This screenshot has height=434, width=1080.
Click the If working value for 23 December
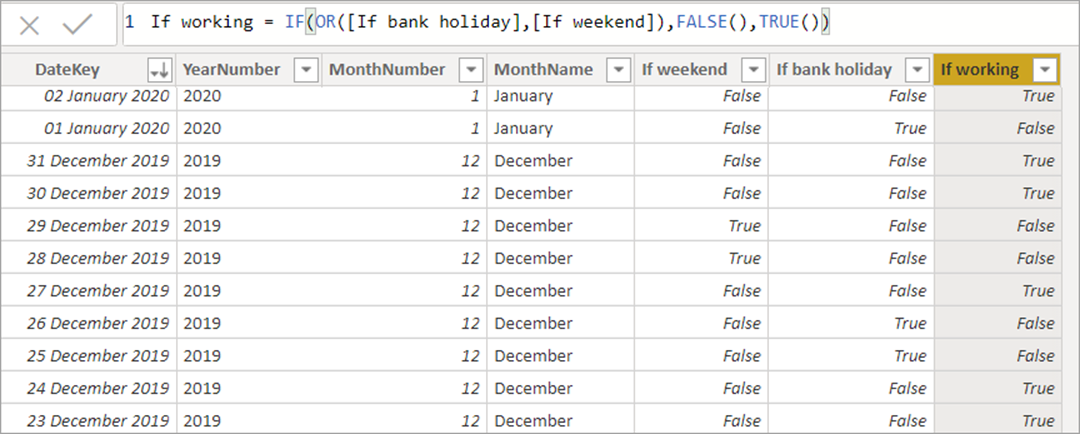pos(998,420)
